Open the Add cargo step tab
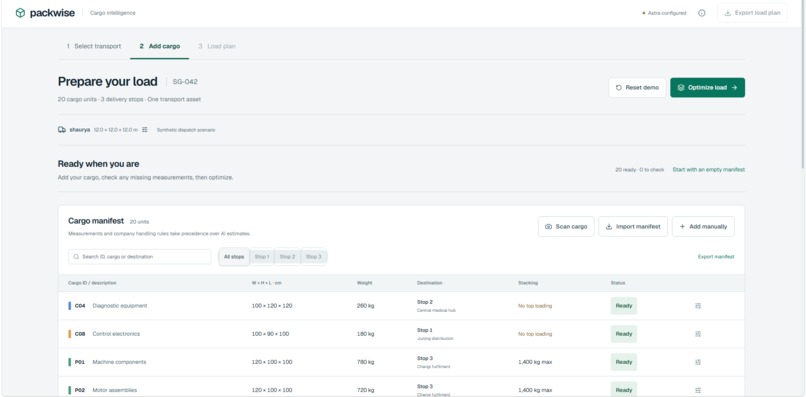806x397 pixels. pos(159,46)
